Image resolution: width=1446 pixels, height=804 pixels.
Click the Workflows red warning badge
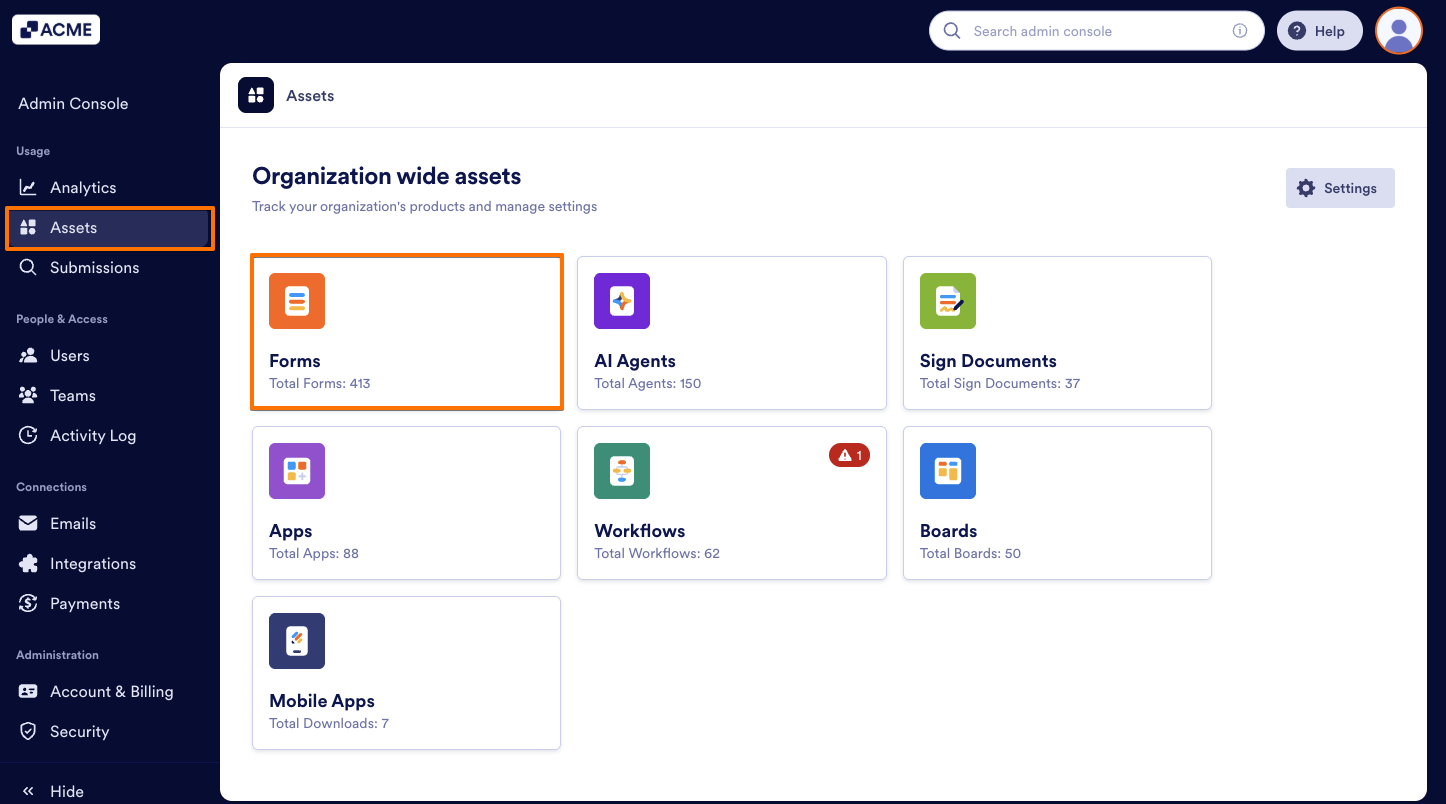849,455
